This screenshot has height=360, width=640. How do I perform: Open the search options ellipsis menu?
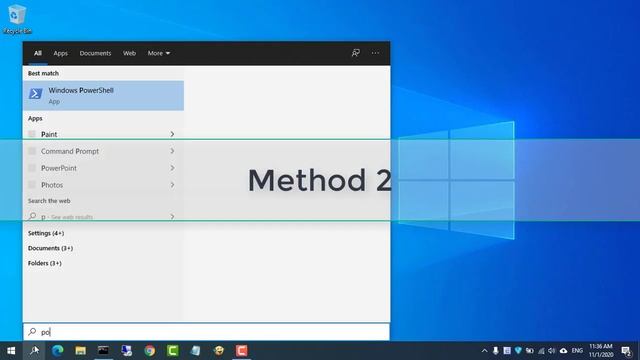pos(375,53)
